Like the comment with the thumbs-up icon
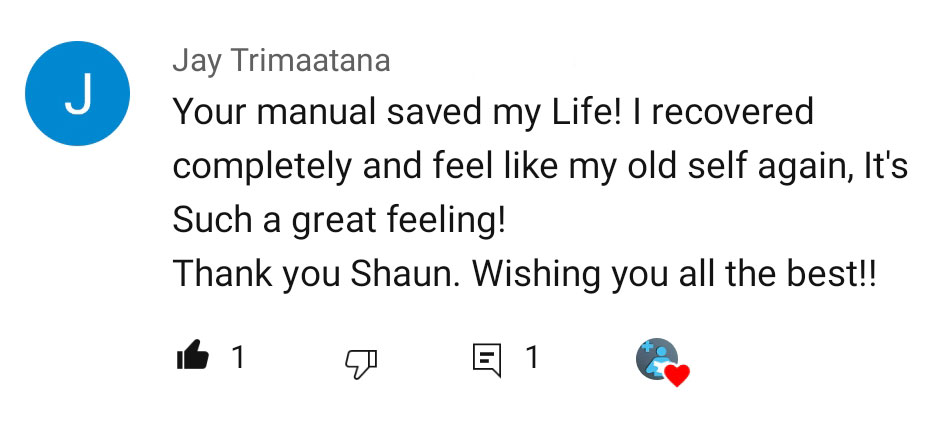Screen dimensions: 948x433 [x=192, y=357]
